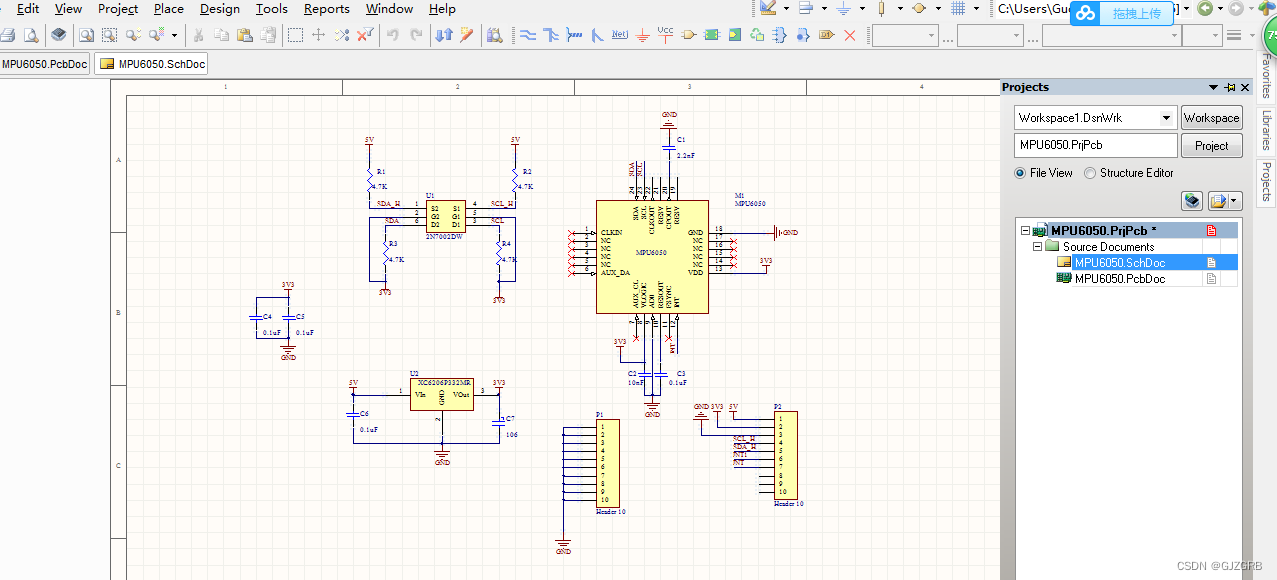Click the Print icon in toolbar
The height and width of the screenshot is (580, 1277).
click(8, 35)
